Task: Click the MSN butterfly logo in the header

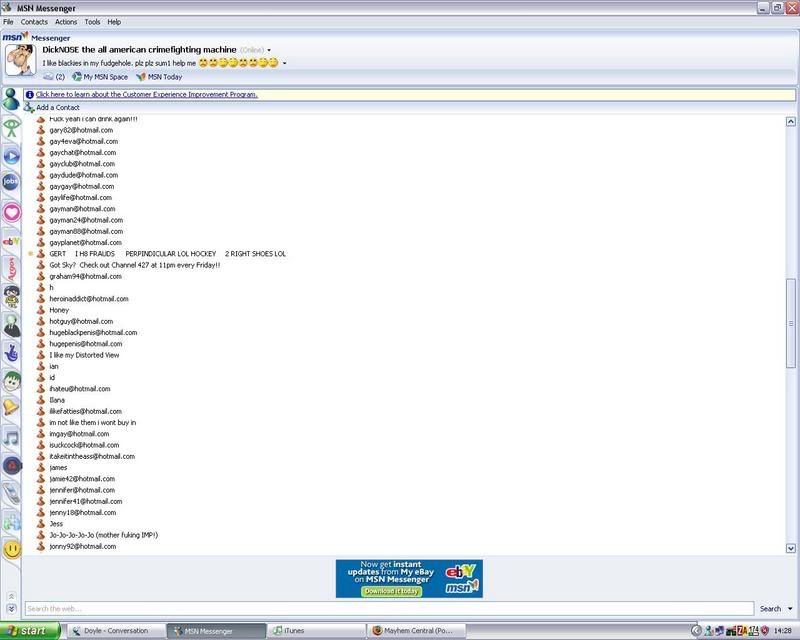Action: pos(15,37)
